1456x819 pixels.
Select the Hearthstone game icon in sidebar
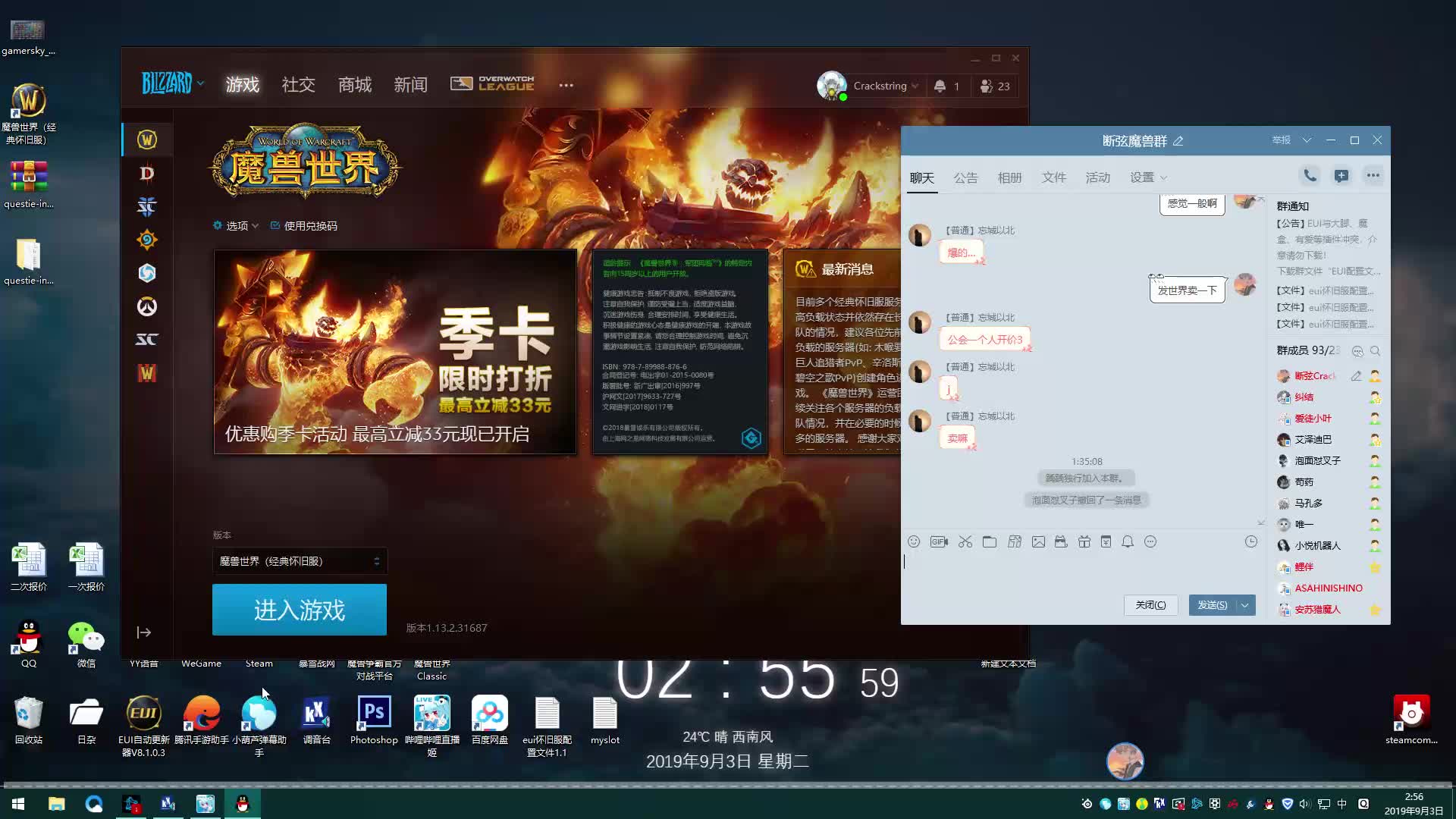click(x=147, y=240)
